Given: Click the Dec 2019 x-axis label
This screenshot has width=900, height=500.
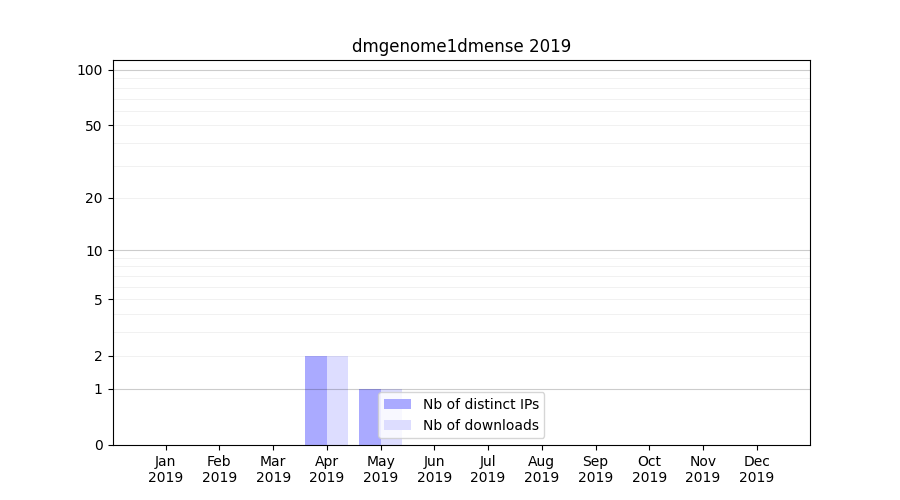Looking at the screenshot, I should [756, 469].
